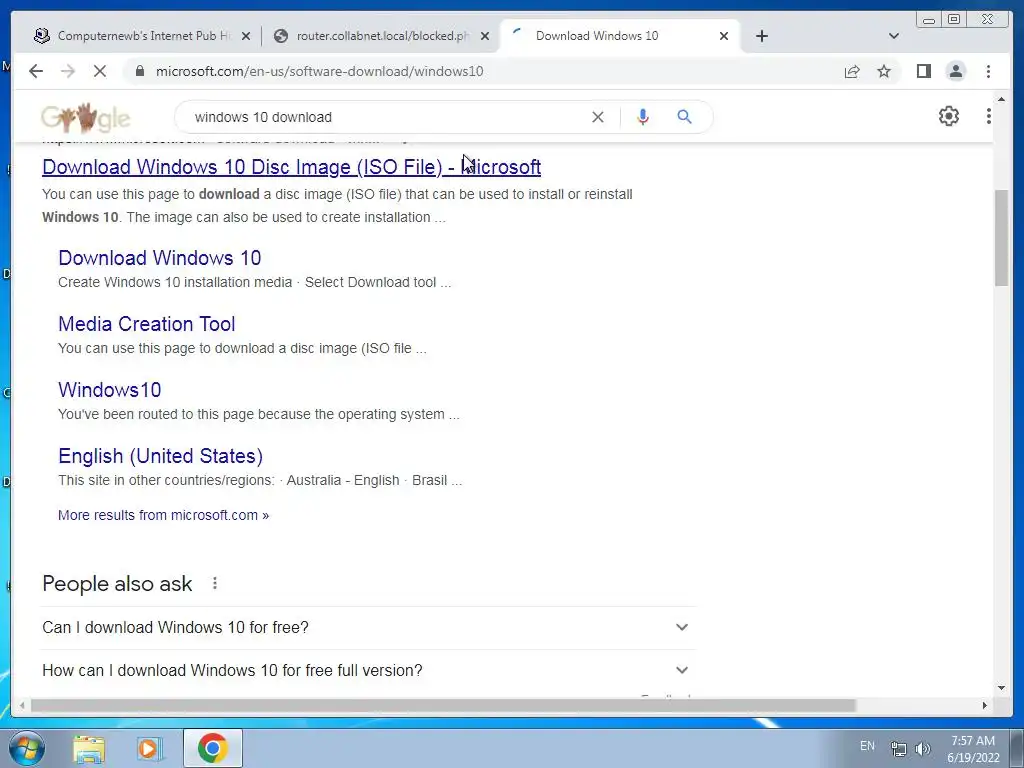Click the vertical scrollbar thumb
This screenshot has width=1024, height=768.
tap(1001, 238)
